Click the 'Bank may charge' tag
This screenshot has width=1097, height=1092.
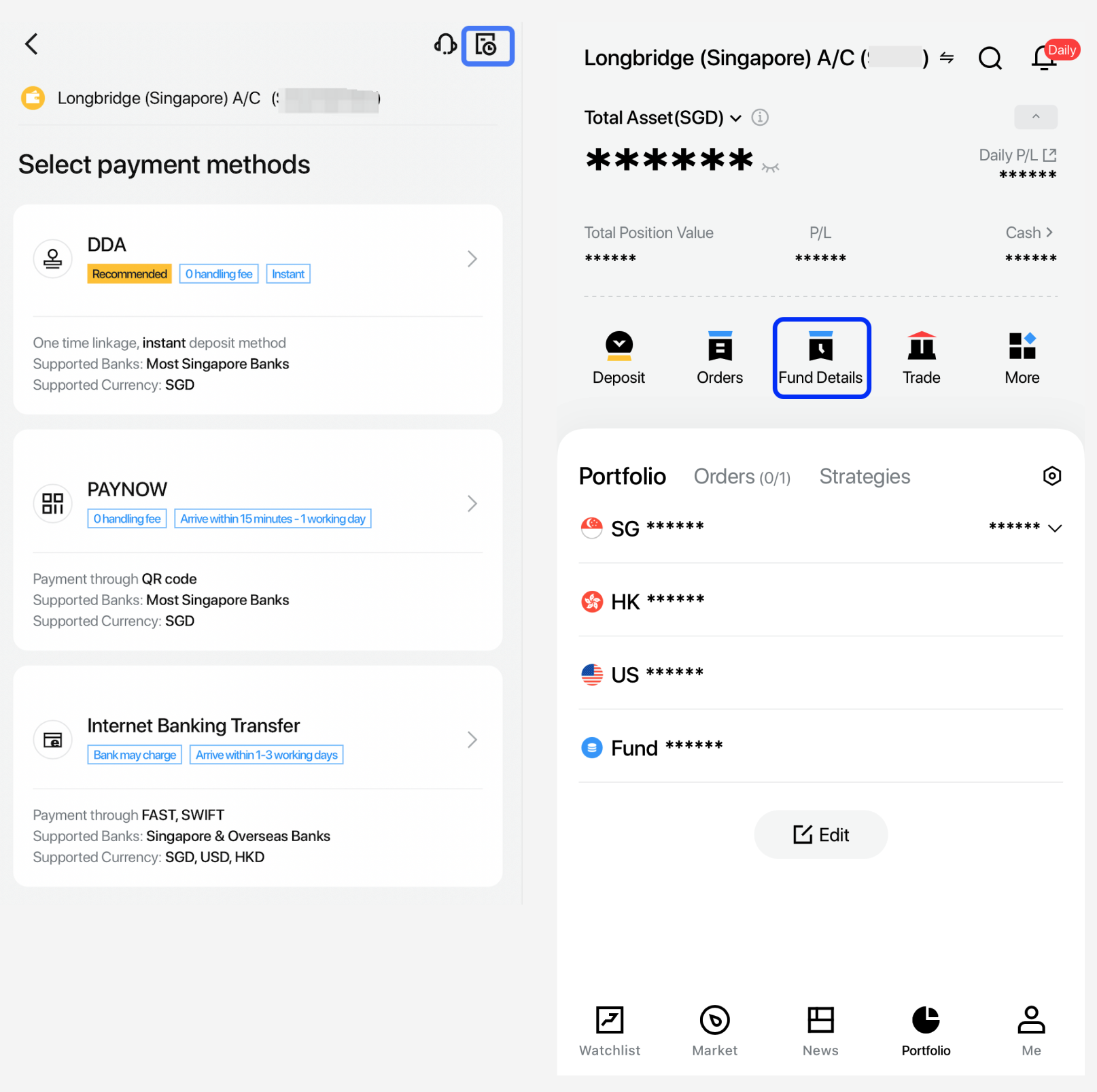tap(135, 755)
